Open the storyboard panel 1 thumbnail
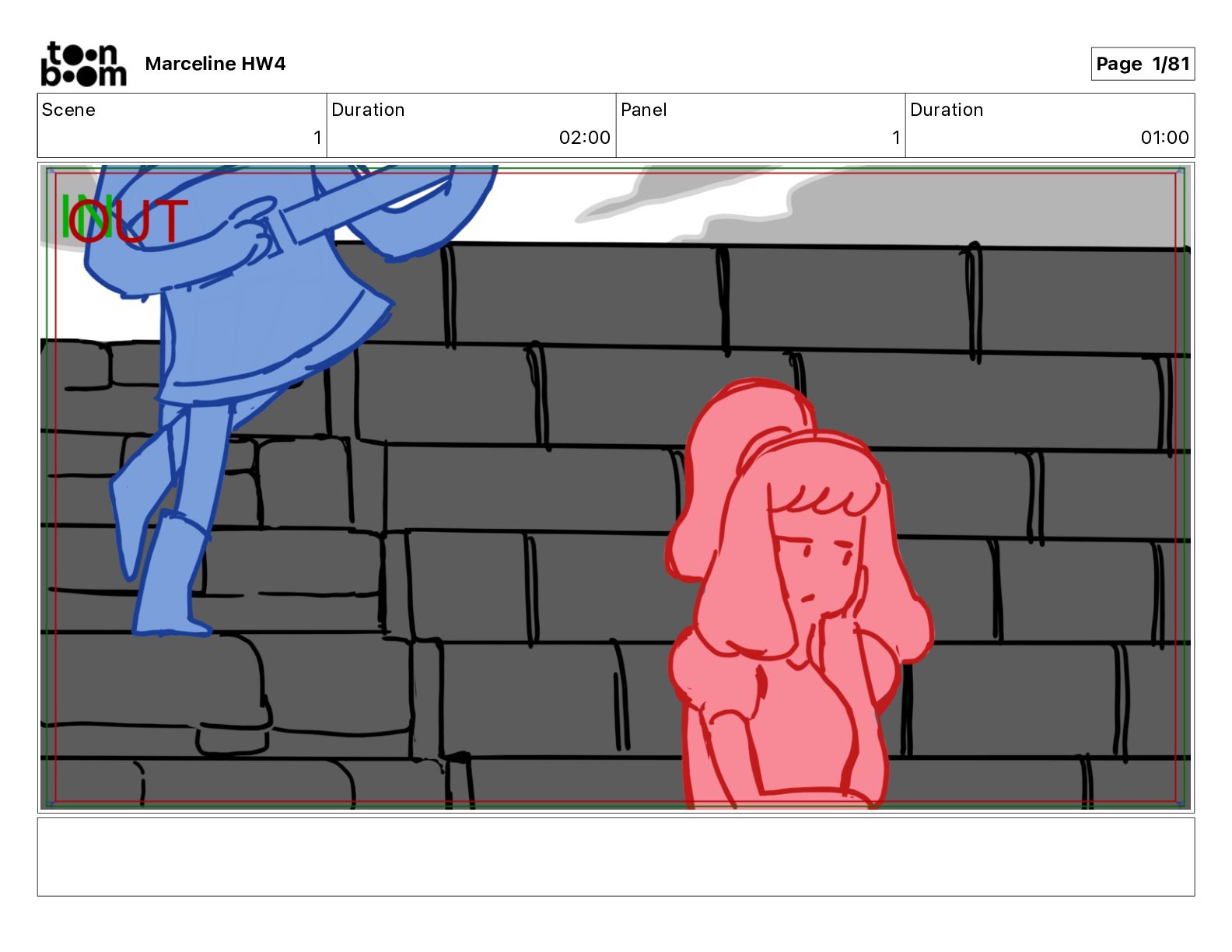The image size is (1232, 952). pos(616,488)
